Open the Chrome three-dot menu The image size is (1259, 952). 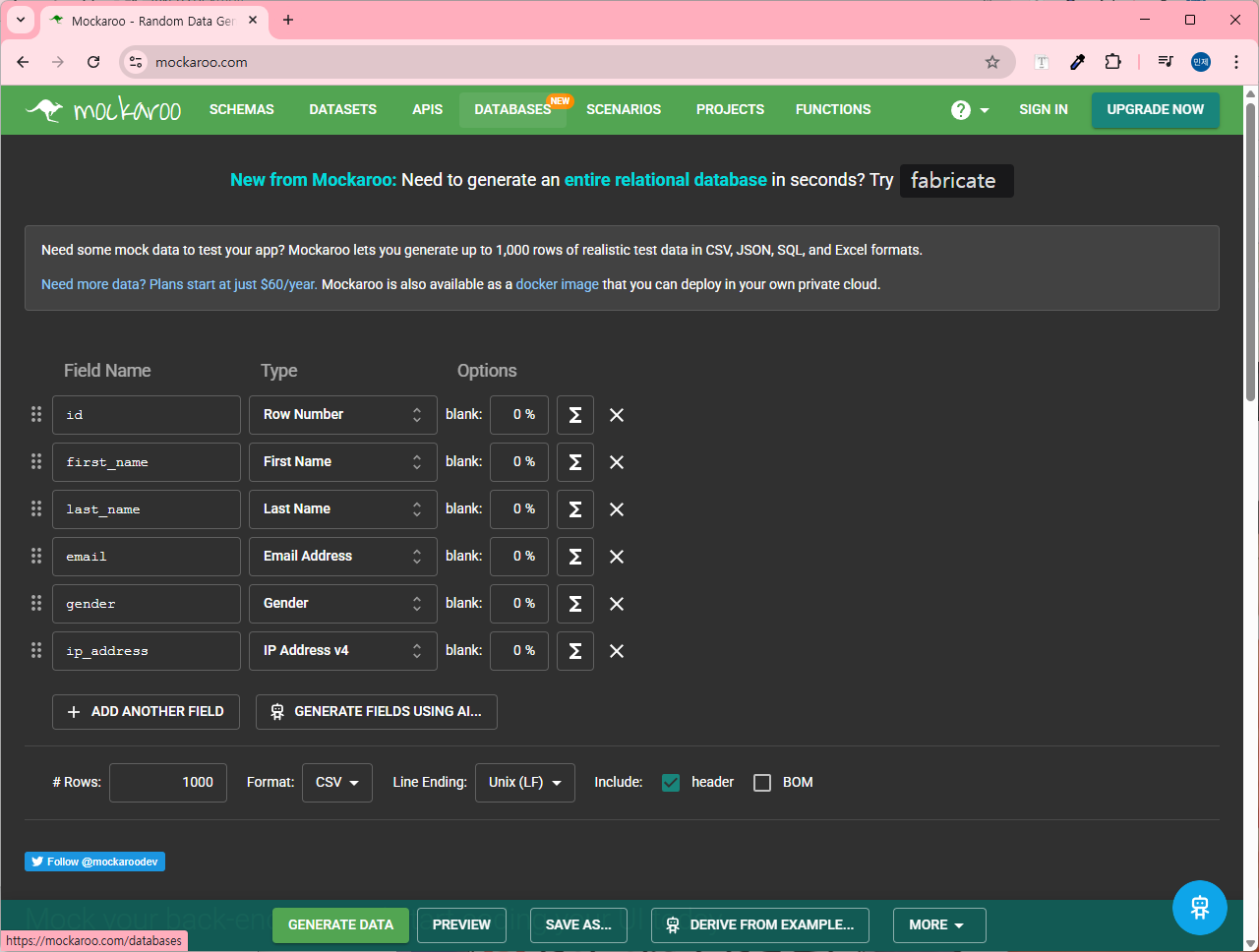[1236, 62]
